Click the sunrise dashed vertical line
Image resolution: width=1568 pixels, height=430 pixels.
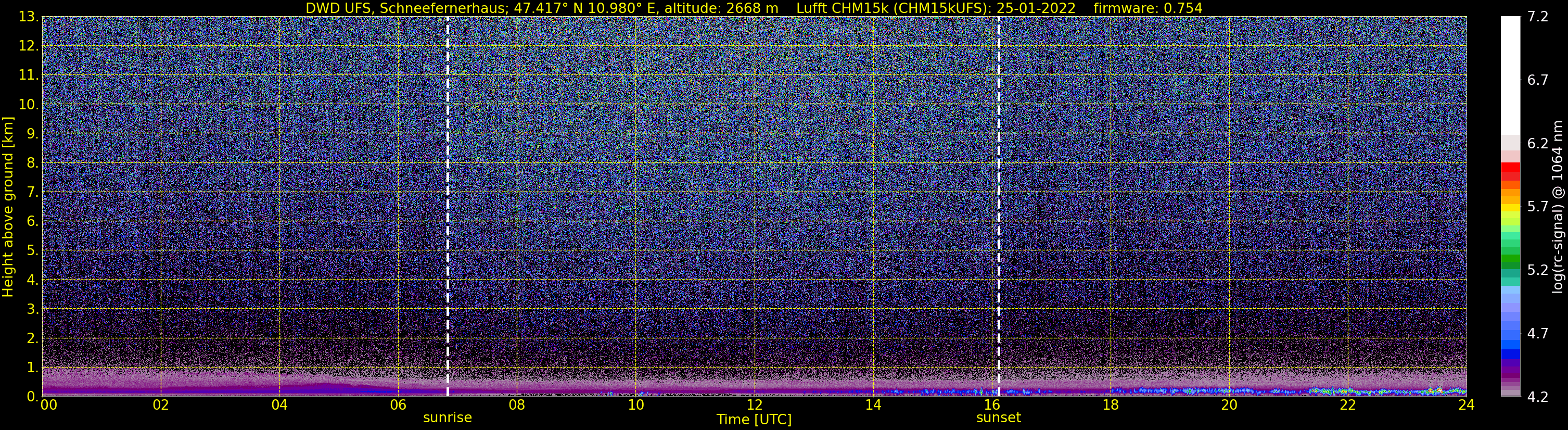[448, 206]
